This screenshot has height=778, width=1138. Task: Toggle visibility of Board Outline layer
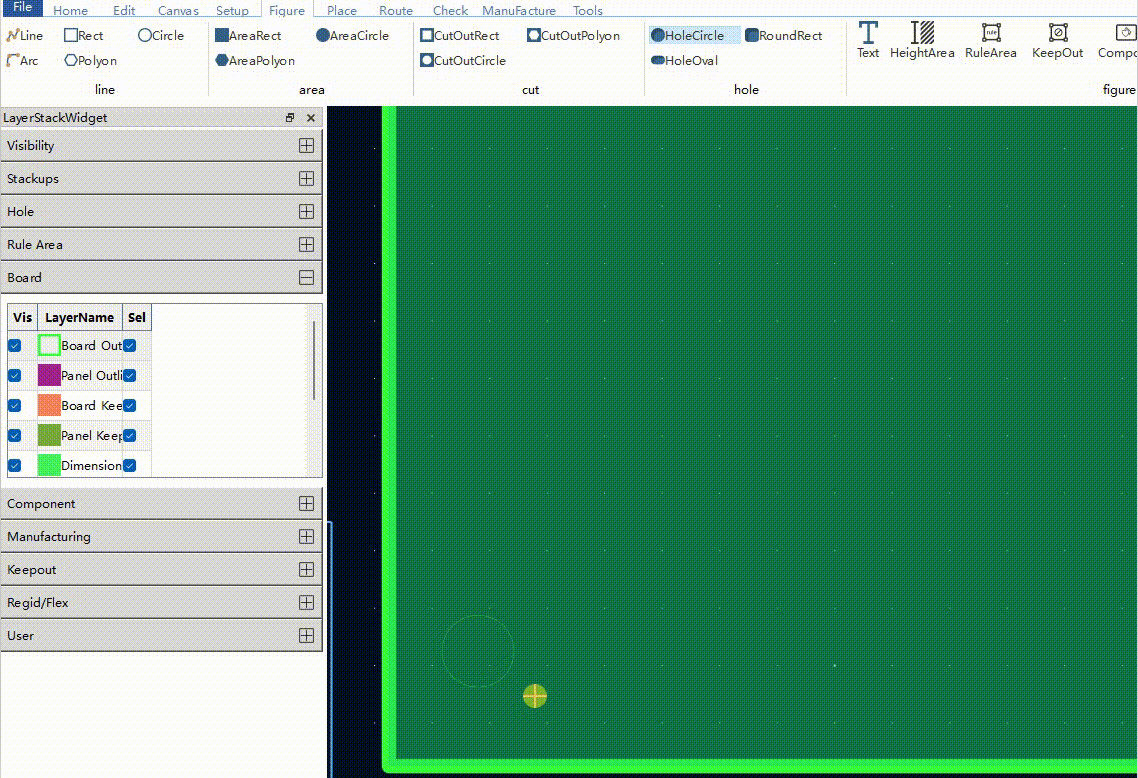click(15, 345)
